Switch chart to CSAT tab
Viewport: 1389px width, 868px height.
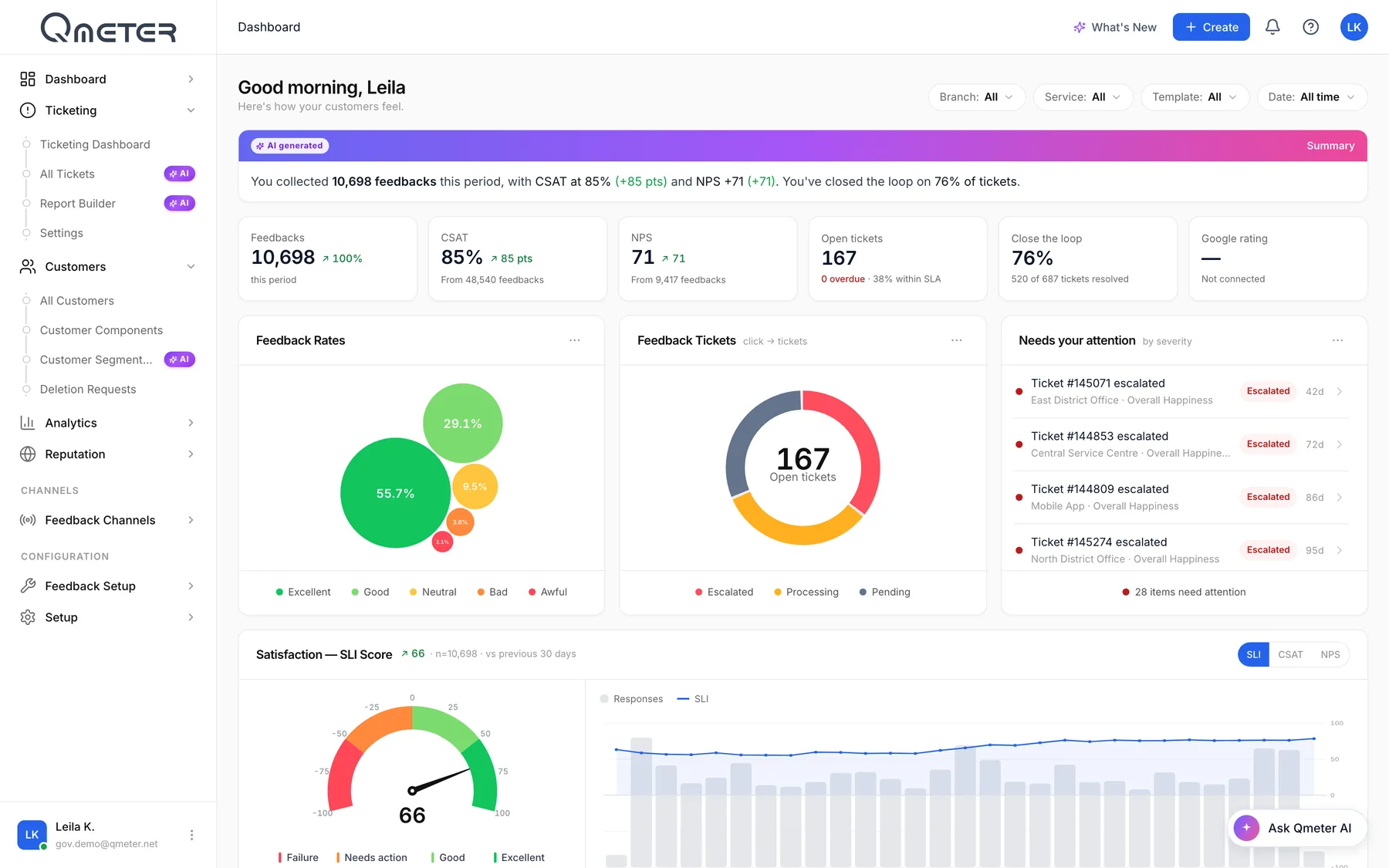(x=1290, y=654)
